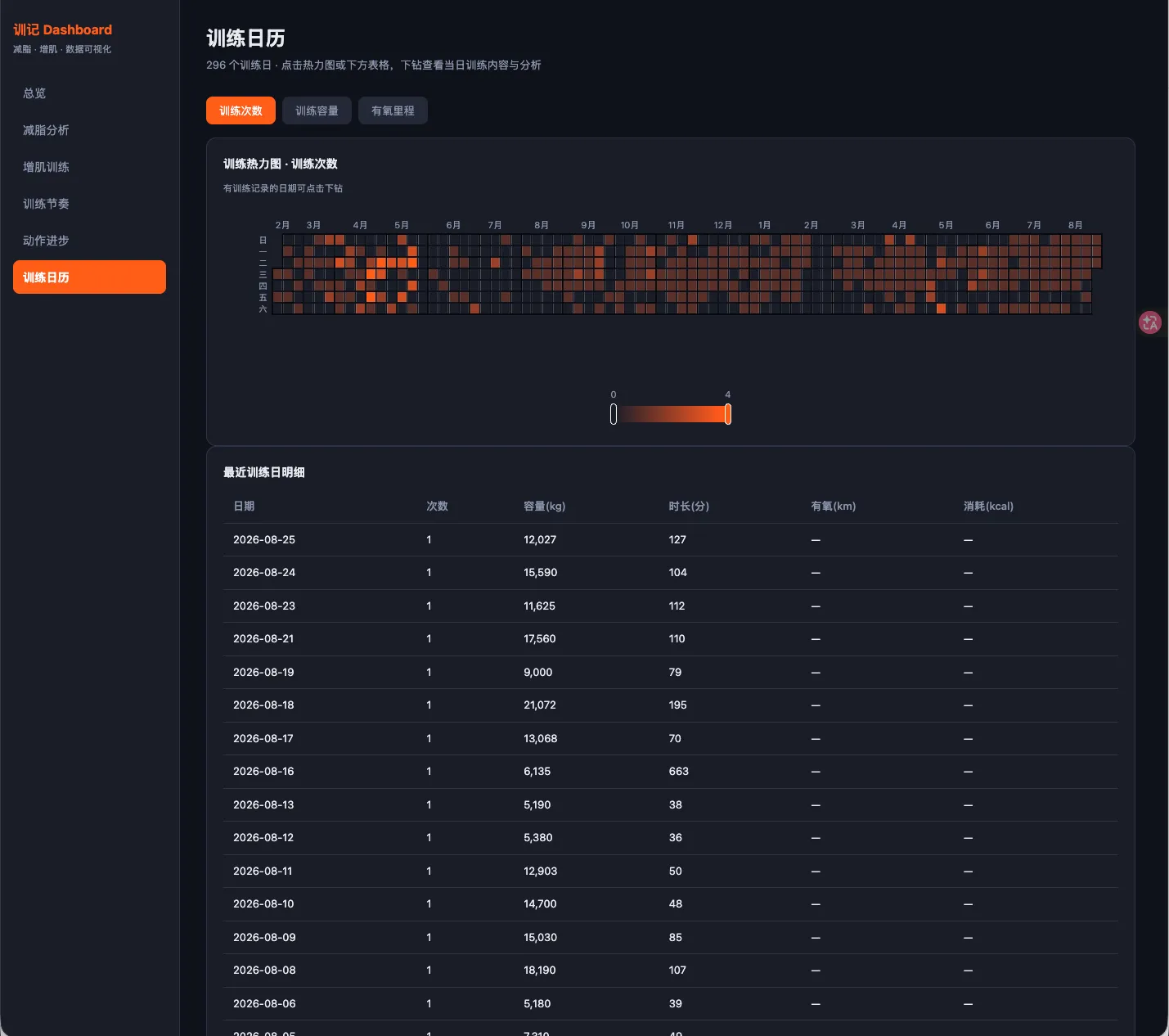Click the 容量(kg) column header
The height and width of the screenshot is (1036, 1169).
[x=545, y=507]
